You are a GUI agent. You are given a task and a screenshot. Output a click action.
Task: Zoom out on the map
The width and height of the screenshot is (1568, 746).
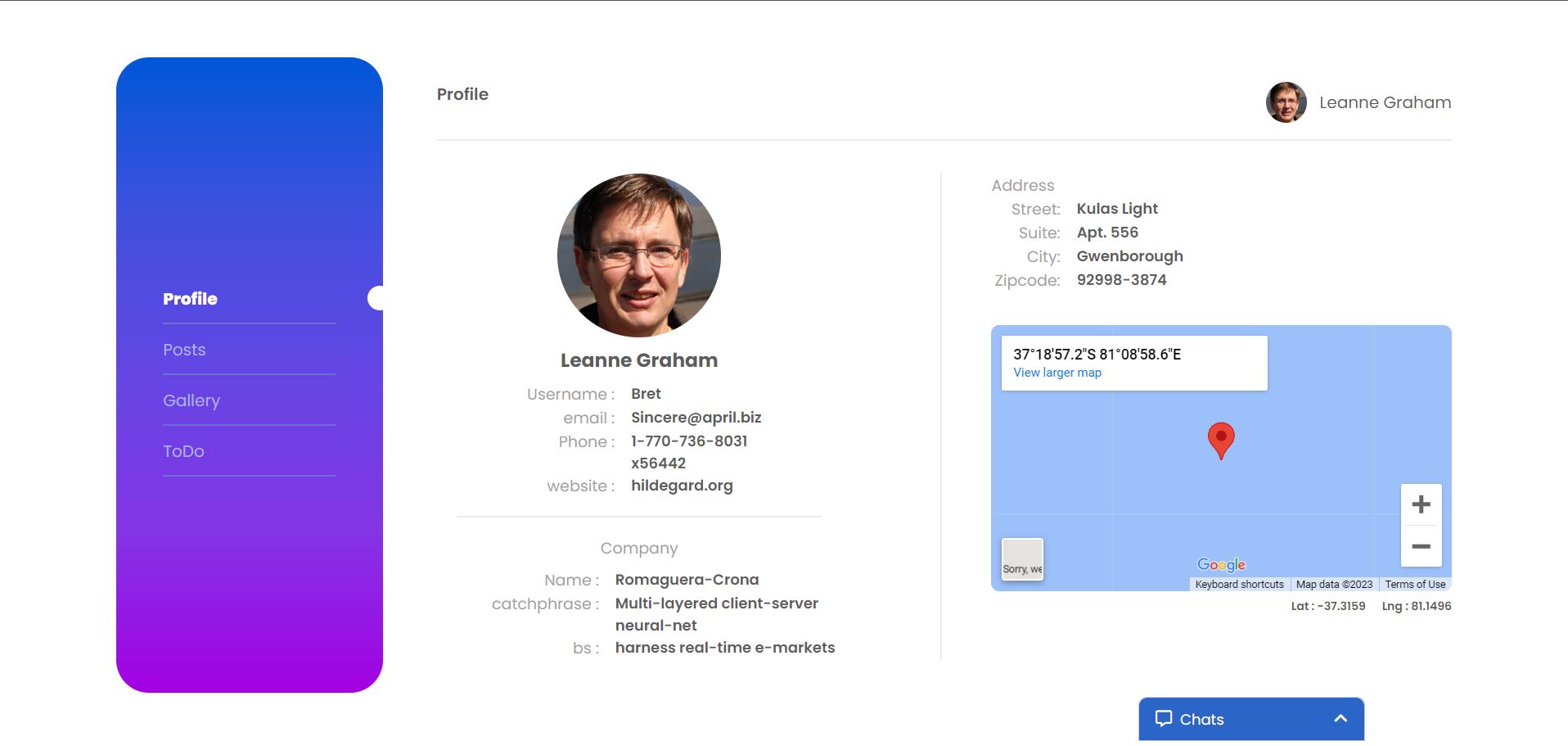[x=1422, y=545]
